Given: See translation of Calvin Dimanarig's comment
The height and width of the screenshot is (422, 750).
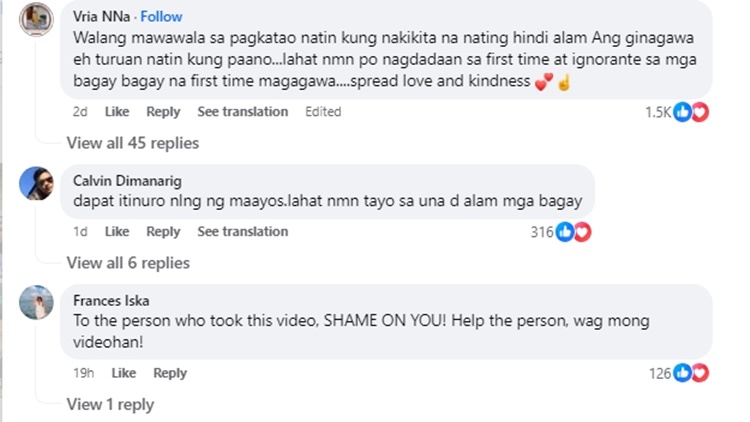Looking at the screenshot, I should [243, 232].
